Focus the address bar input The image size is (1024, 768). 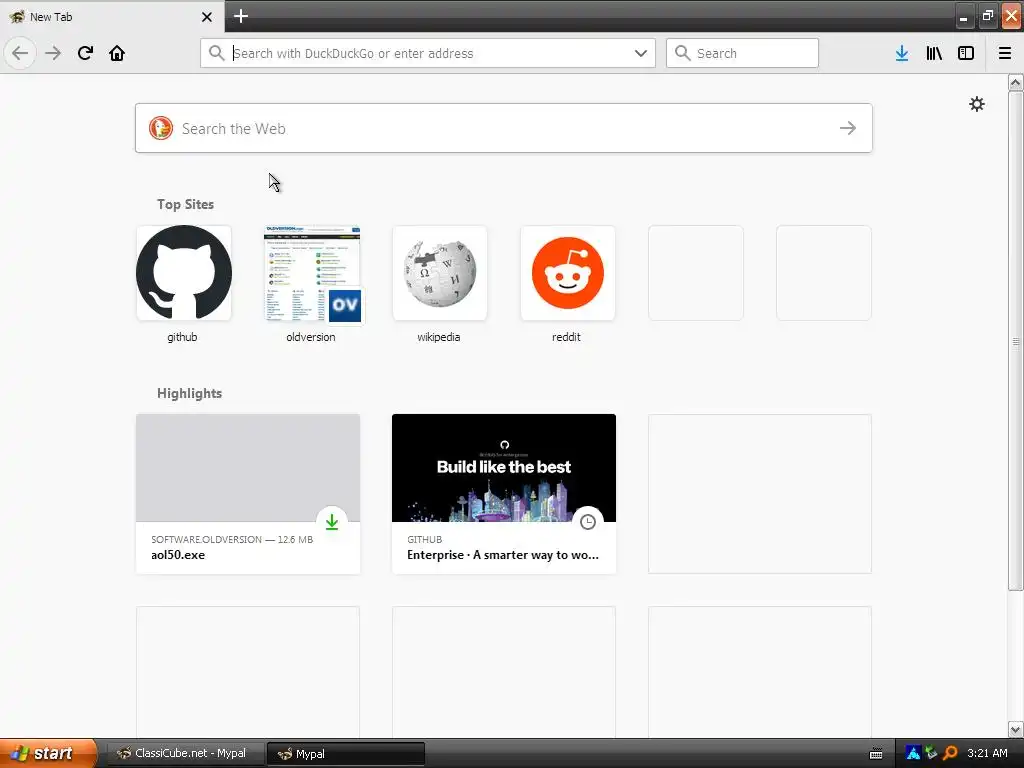(428, 53)
